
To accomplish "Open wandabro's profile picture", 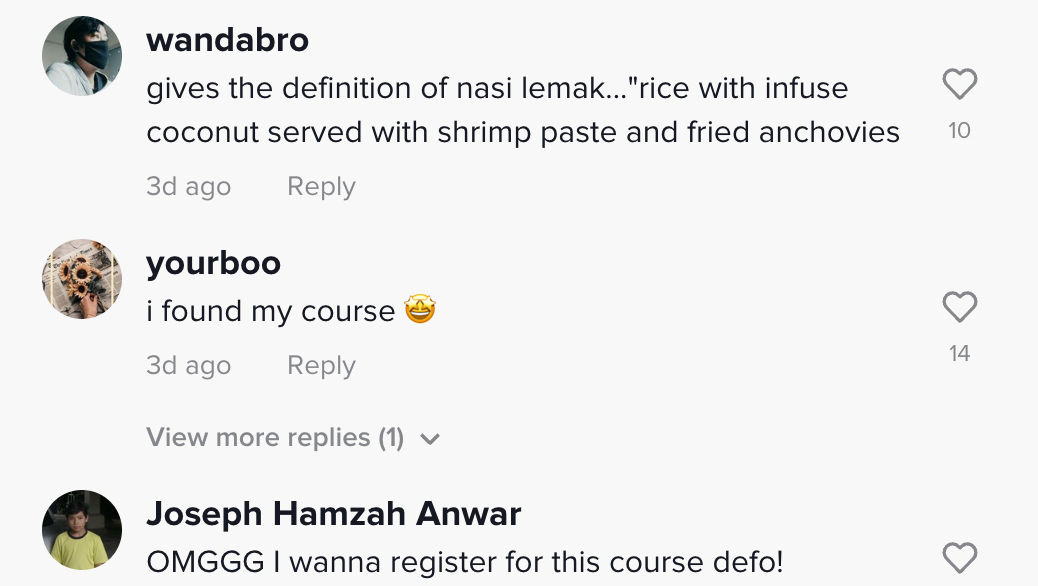I will 82,56.
